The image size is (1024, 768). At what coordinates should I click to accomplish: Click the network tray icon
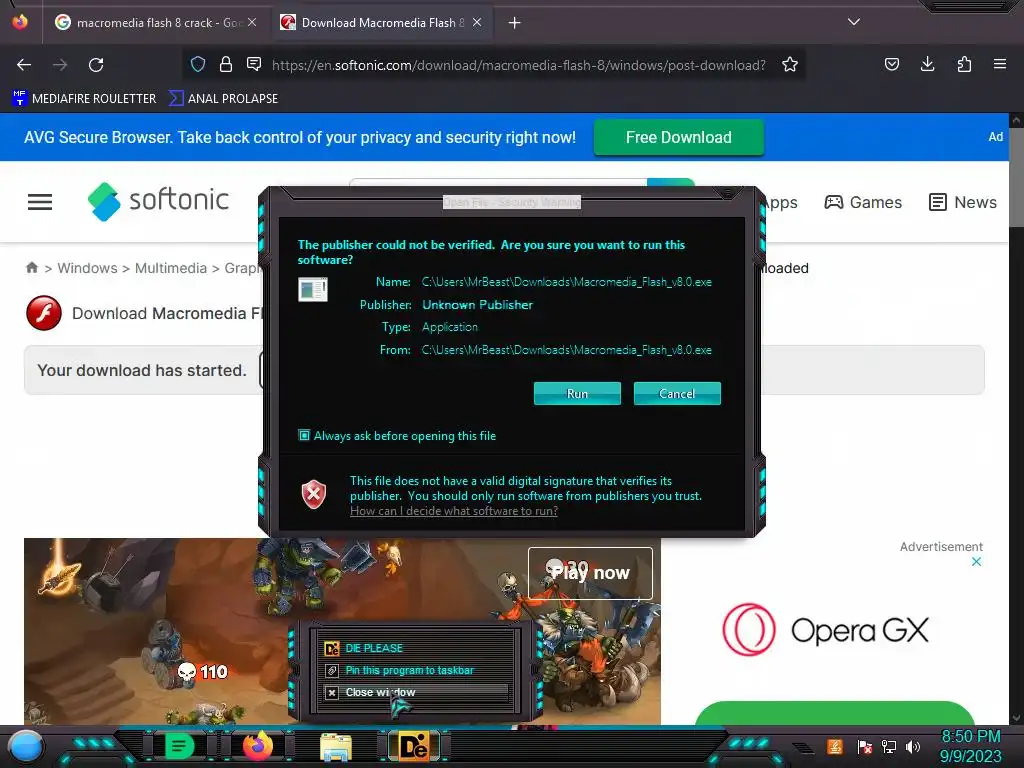[x=889, y=746]
